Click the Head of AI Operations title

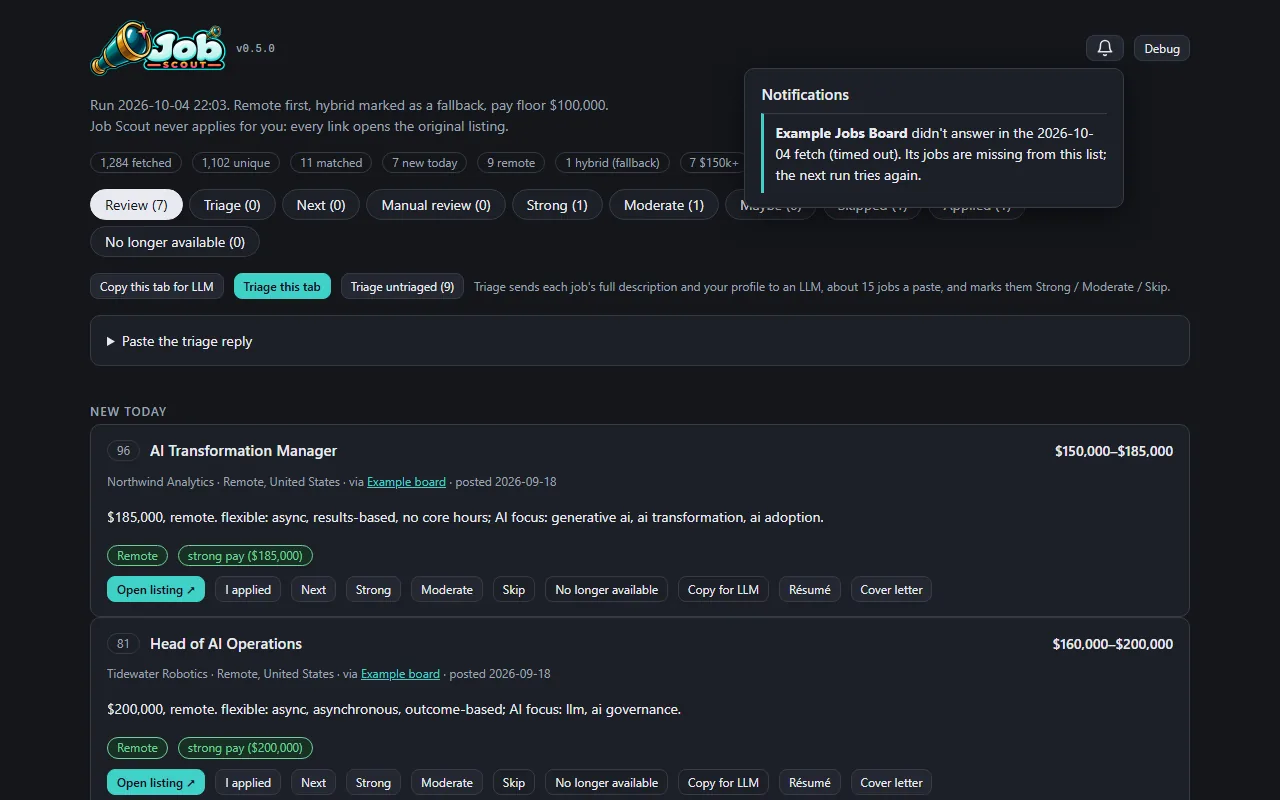coord(226,644)
